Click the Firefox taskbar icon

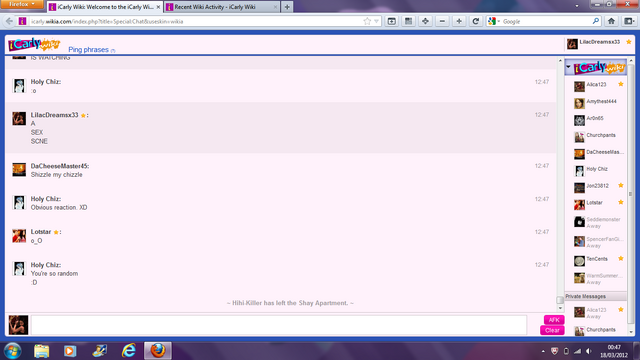158,351
